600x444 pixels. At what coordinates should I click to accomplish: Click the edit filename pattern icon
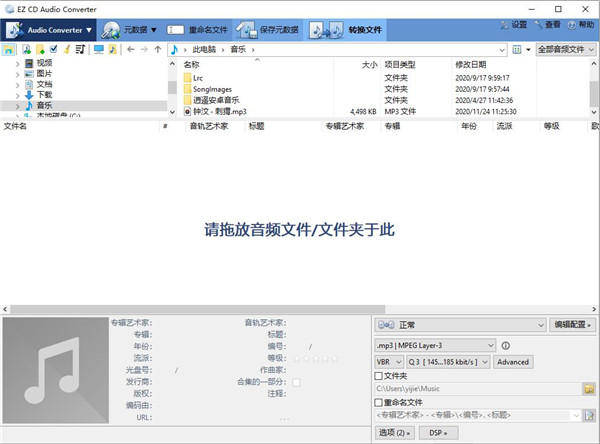tap(590, 415)
